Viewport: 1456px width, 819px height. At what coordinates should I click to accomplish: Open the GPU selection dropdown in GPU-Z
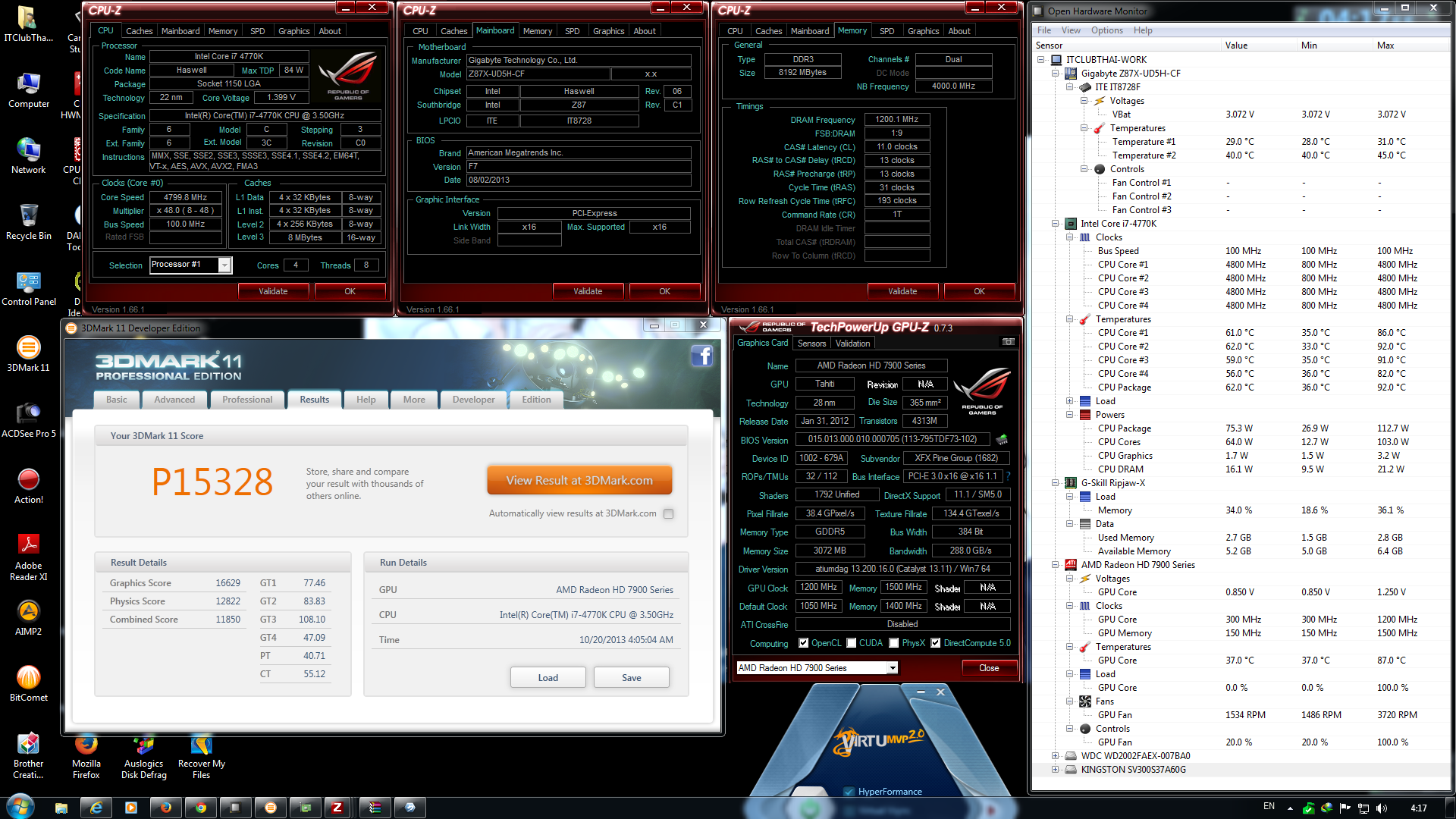tap(892, 668)
